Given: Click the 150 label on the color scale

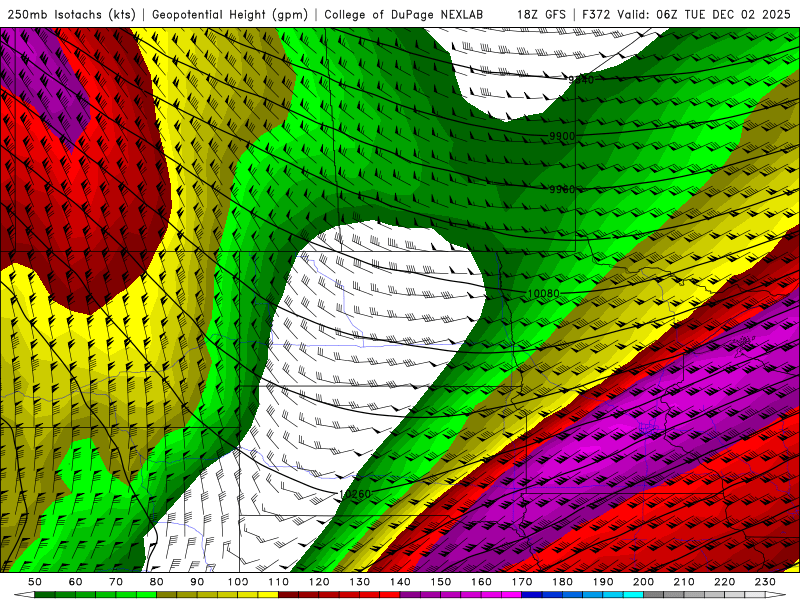Looking at the screenshot, I should (x=441, y=582).
